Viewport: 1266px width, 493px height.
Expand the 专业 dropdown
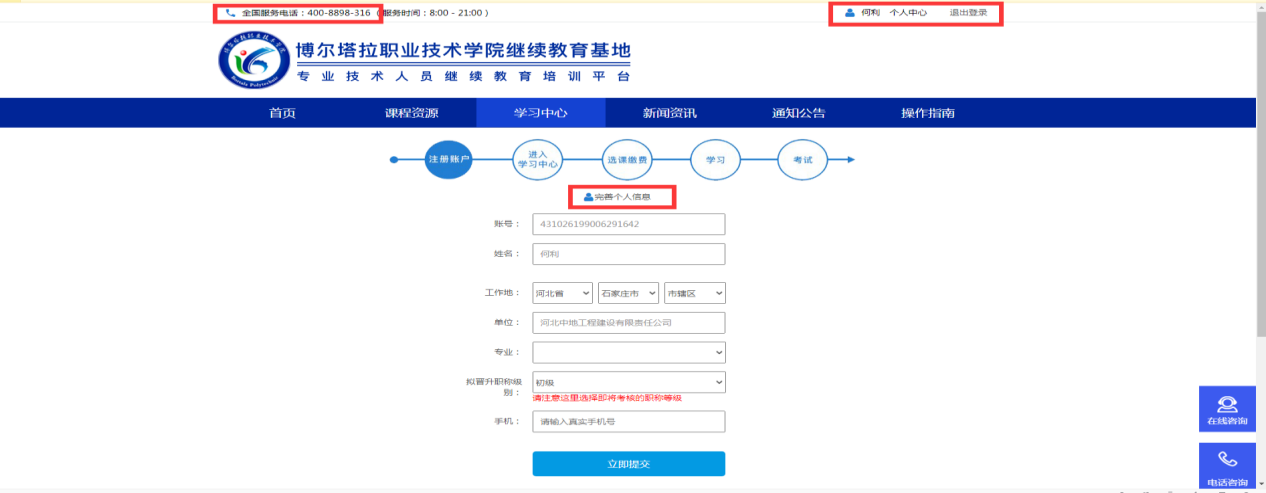[x=628, y=352]
